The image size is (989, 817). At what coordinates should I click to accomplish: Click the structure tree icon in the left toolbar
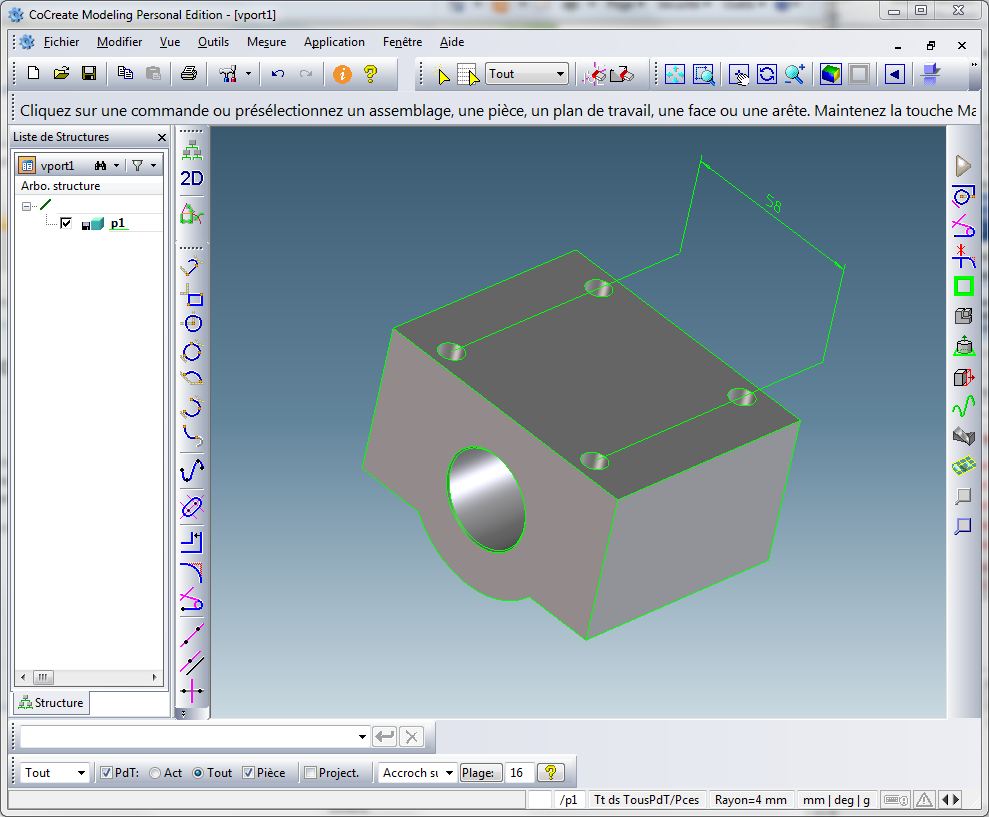[x=192, y=151]
